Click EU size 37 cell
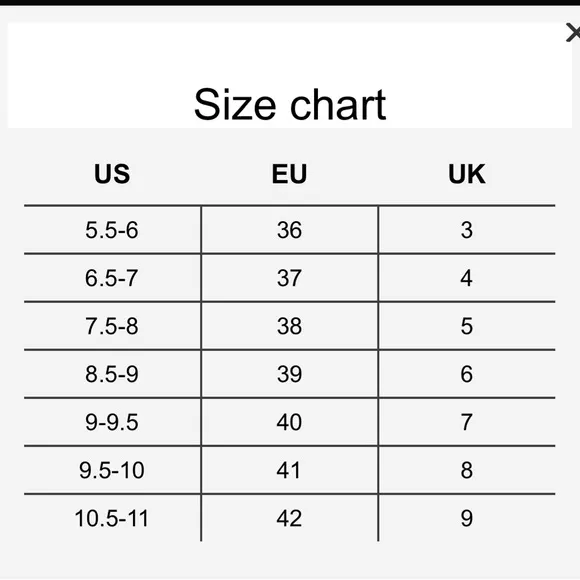The image size is (580, 580). tap(290, 278)
